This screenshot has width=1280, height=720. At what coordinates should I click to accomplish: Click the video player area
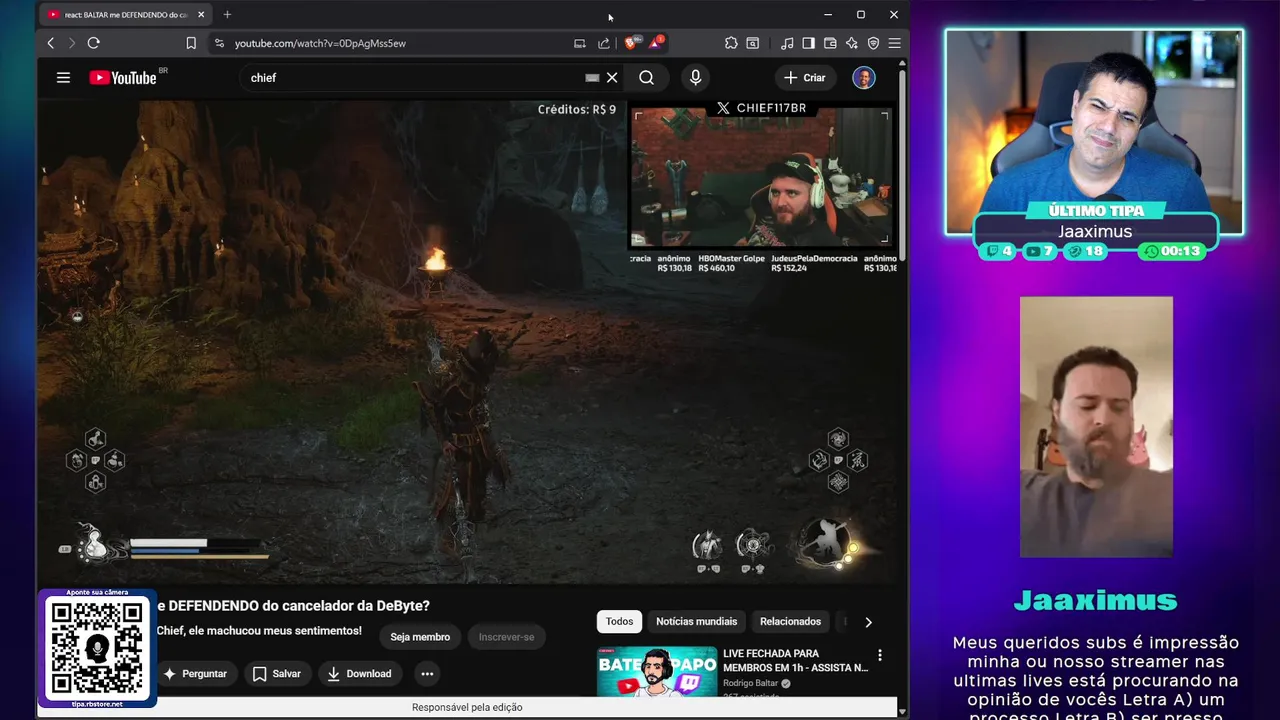[468, 340]
